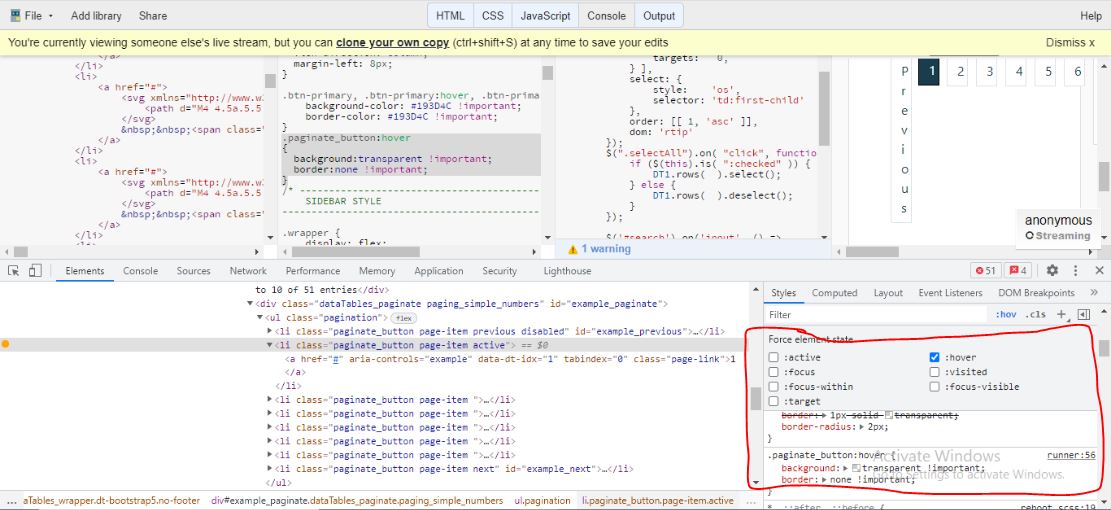Open the Application tab
Image resolution: width=1111 pixels, height=510 pixels.
(x=439, y=271)
